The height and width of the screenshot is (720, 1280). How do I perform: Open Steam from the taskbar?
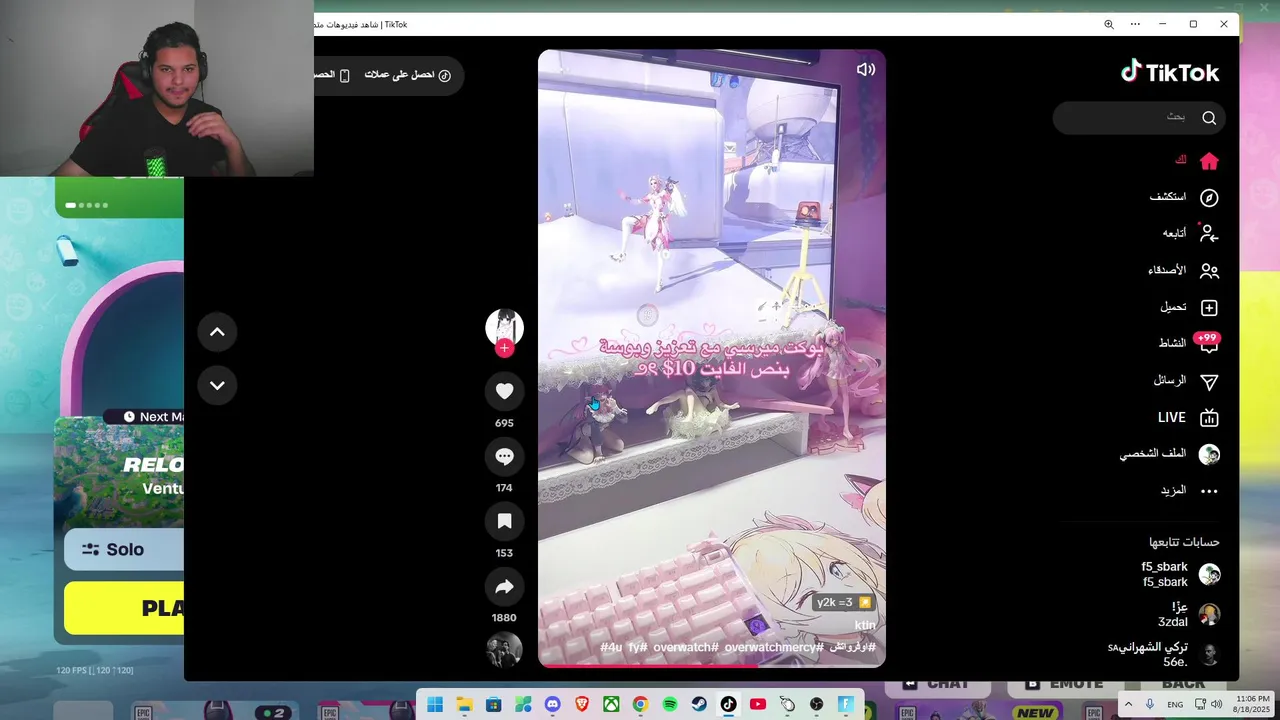tap(699, 704)
